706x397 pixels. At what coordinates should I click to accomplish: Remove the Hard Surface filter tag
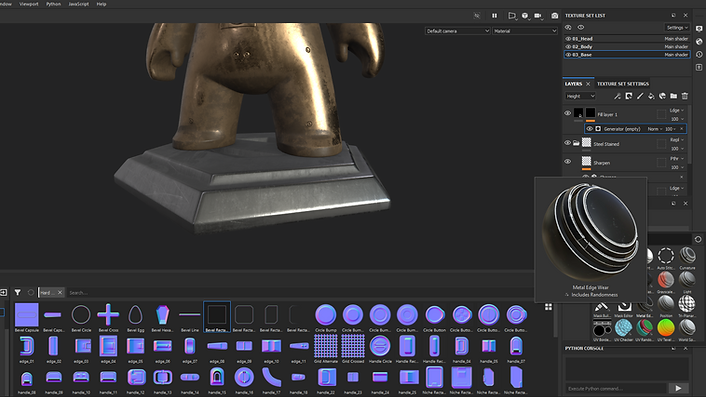pos(60,293)
